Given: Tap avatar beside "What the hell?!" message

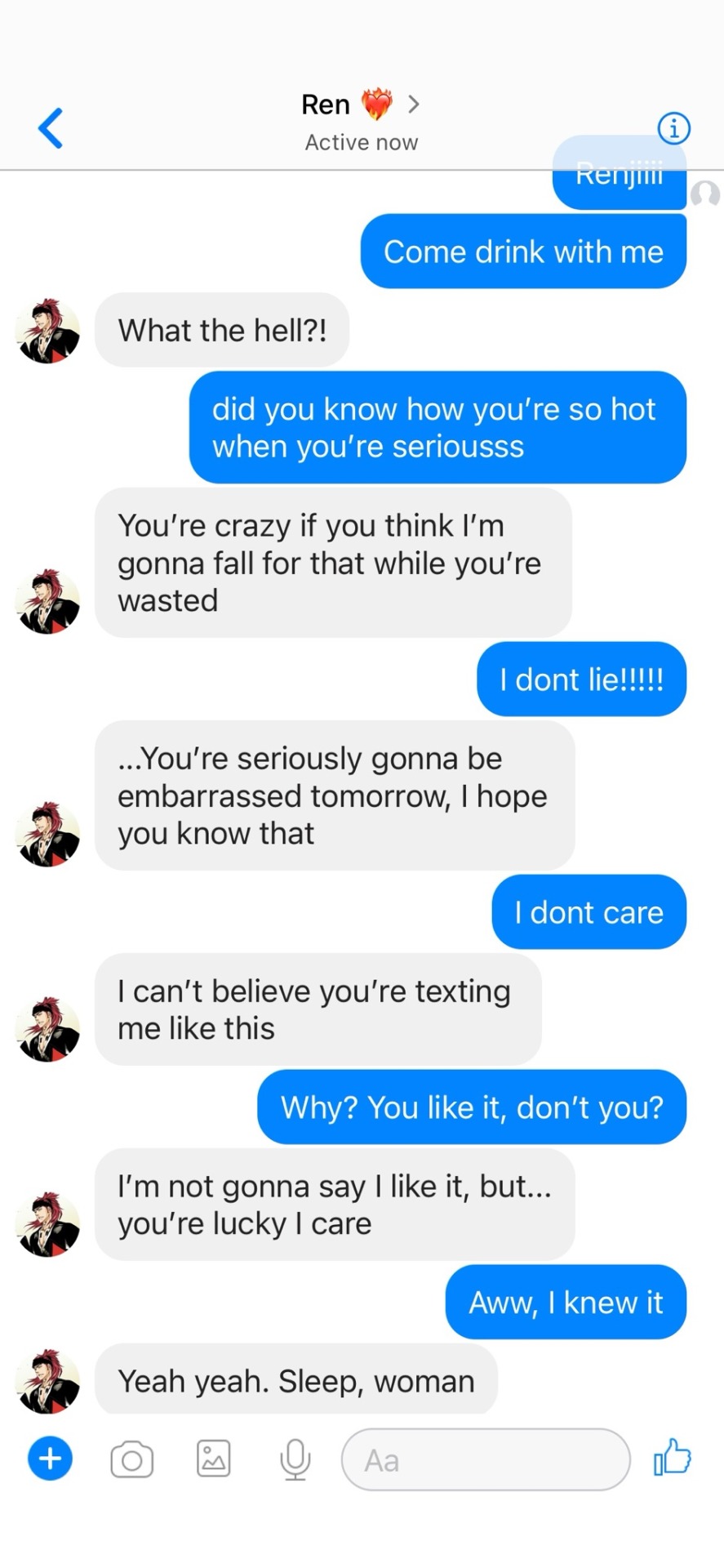Looking at the screenshot, I should (48, 331).
